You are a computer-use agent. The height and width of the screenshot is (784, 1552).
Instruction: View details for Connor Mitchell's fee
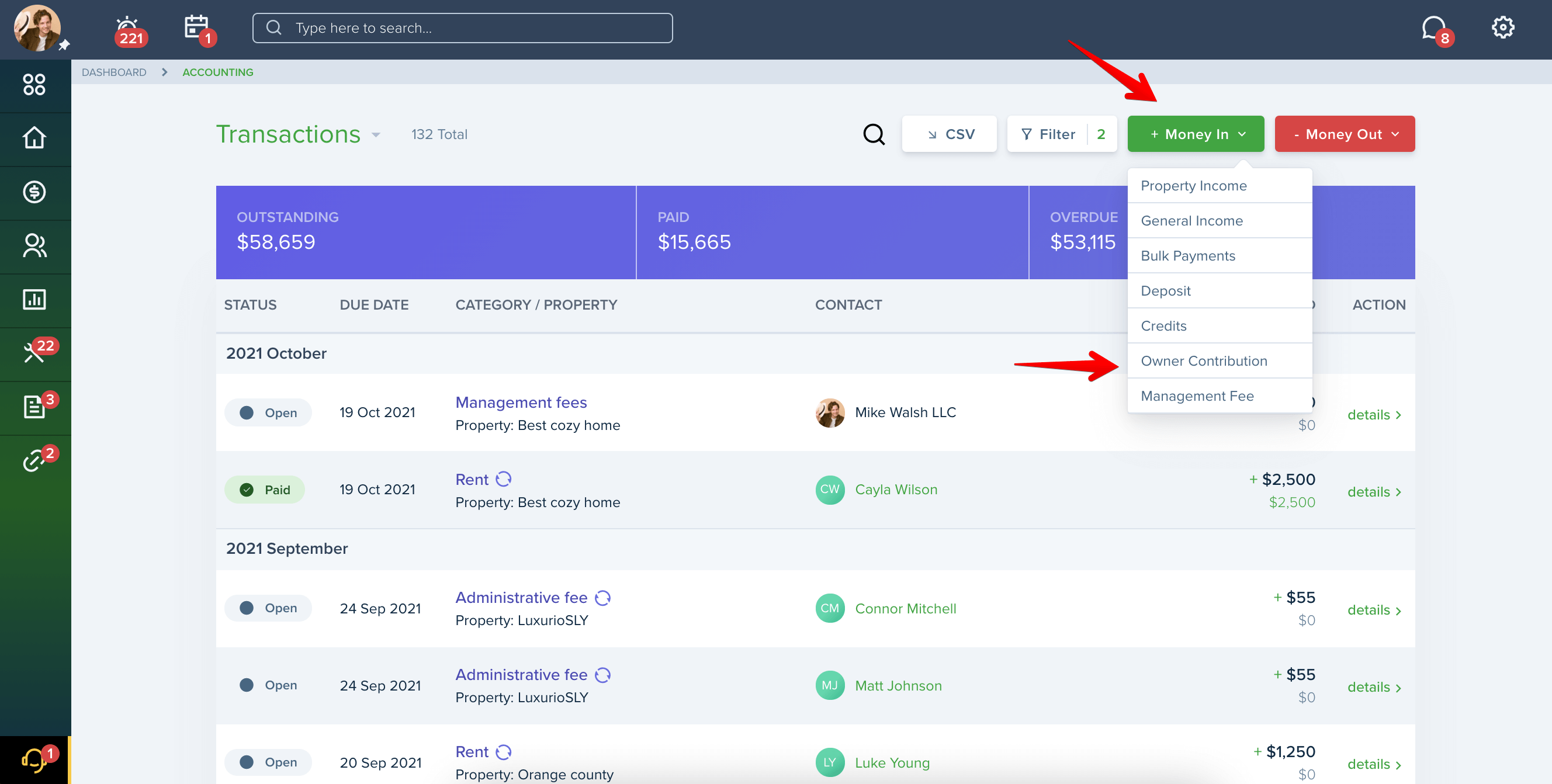tap(1374, 610)
